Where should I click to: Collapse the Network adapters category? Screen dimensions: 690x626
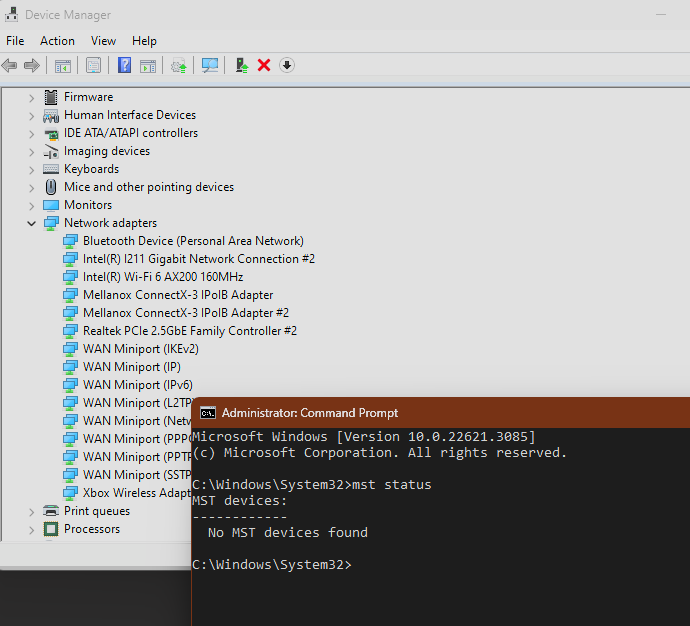(x=31, y=223)
